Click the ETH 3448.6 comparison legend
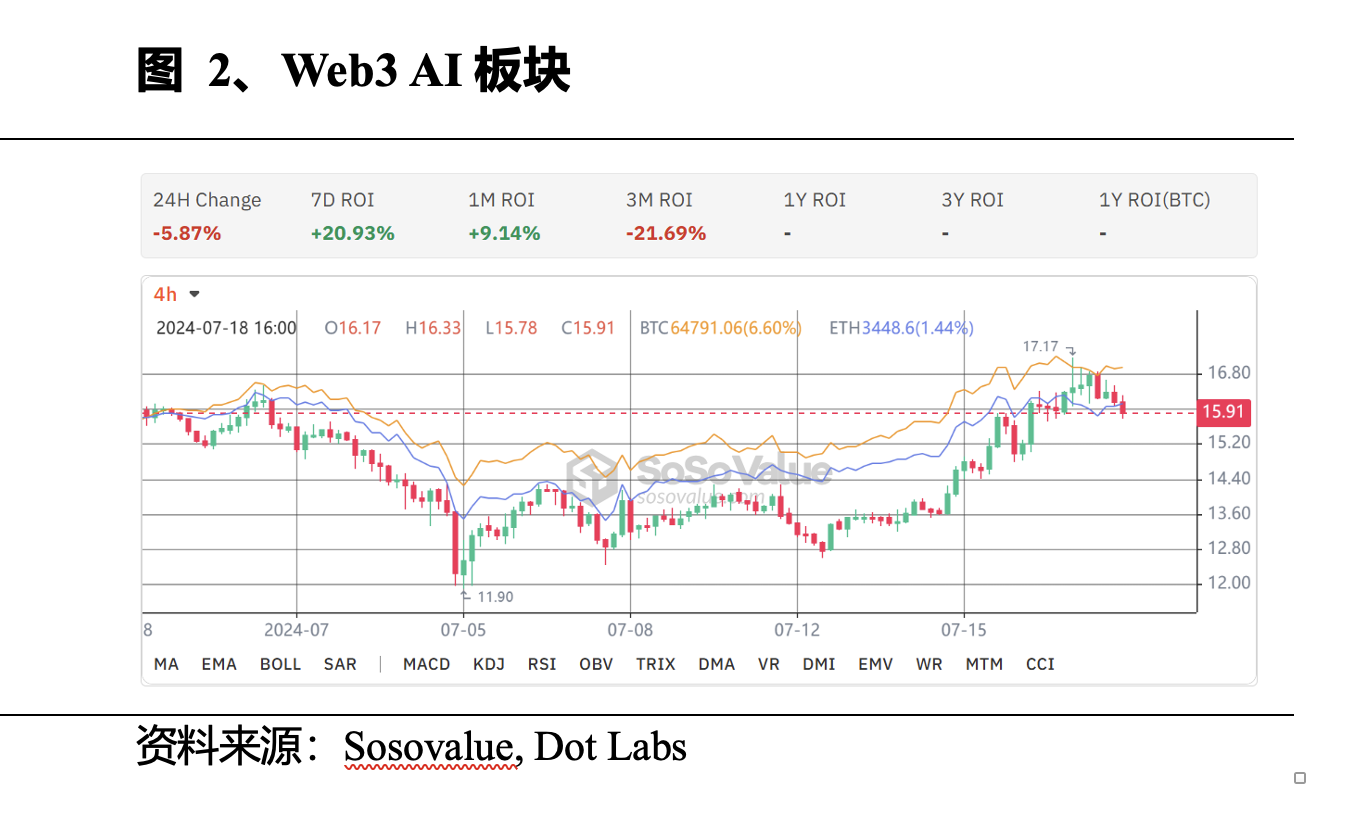Image resolution: width=1366 pixels, height=824 pixels. pyautogui.click(x=902, y=327)
